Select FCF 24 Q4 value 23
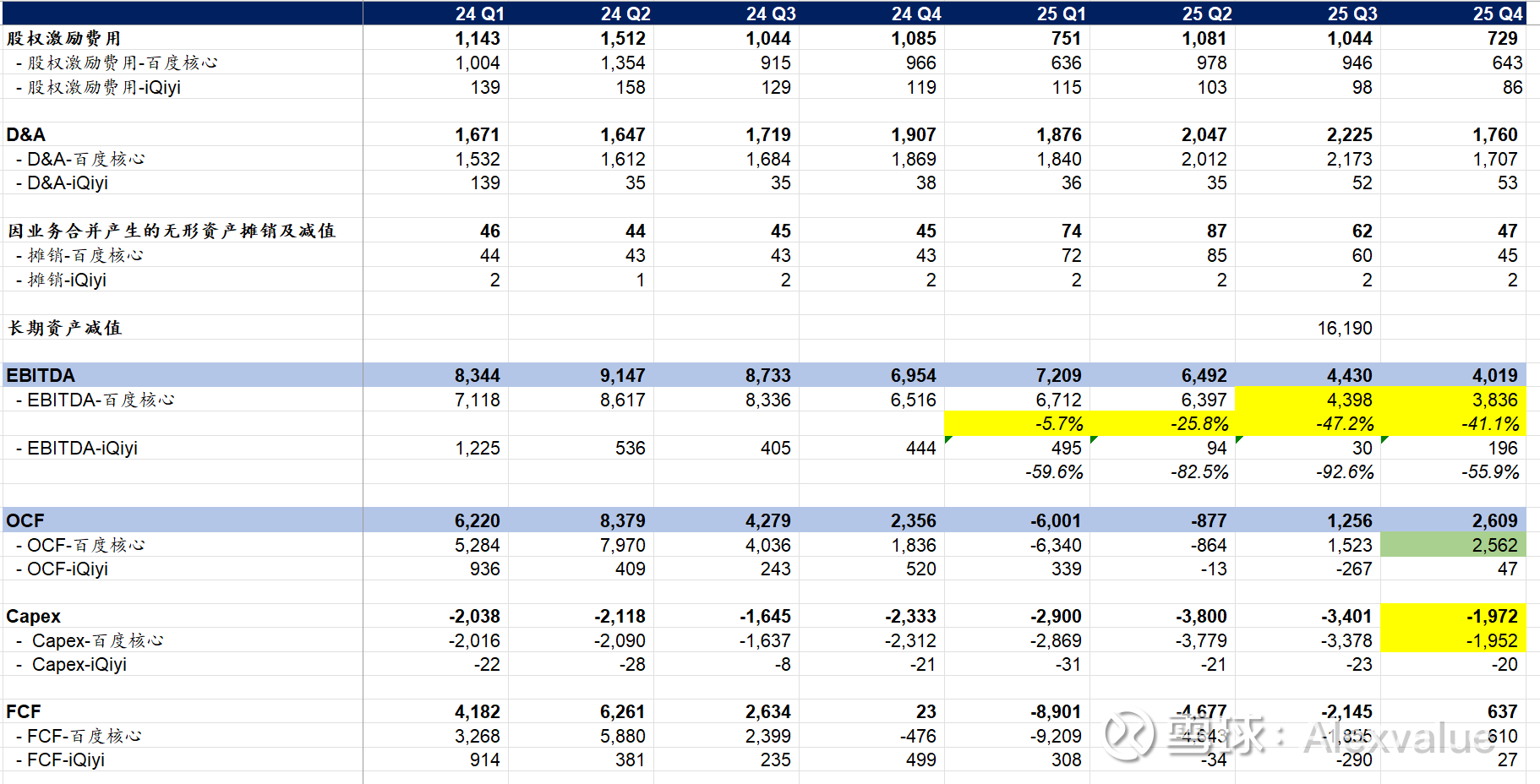The height and width of the screenshot is (784, 1540). (926, 711)
